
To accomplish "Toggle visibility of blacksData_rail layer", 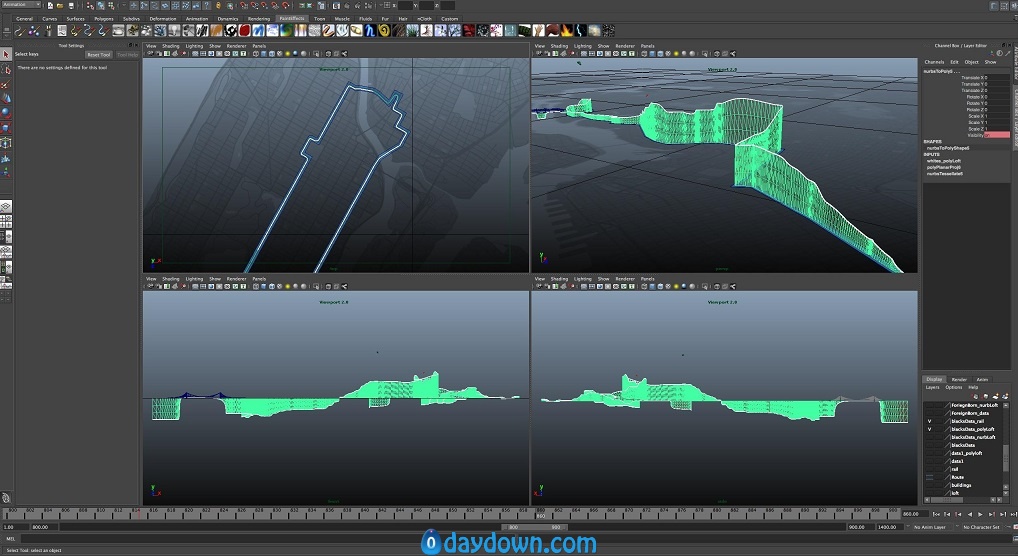I will (930, 421).
